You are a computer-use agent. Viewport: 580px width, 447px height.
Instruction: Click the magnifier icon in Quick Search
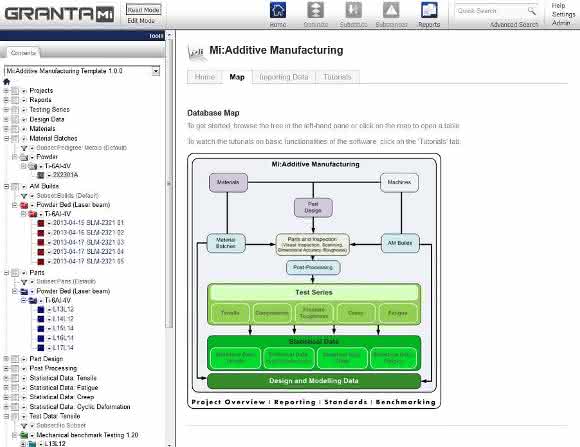532,11
